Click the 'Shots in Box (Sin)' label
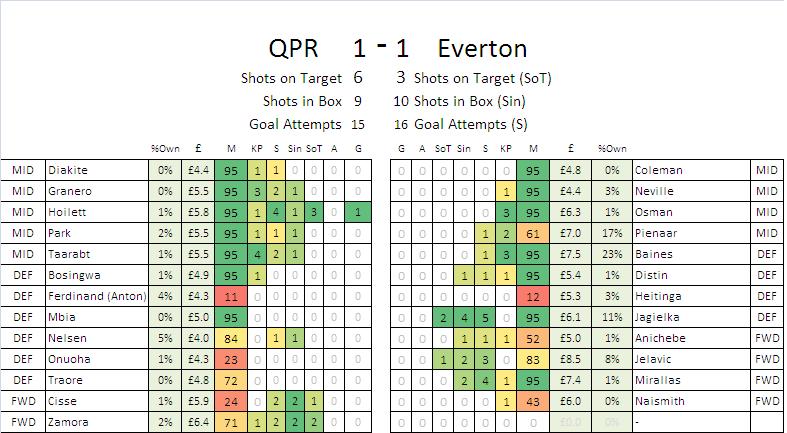787x433 pixels. [469, 101]
